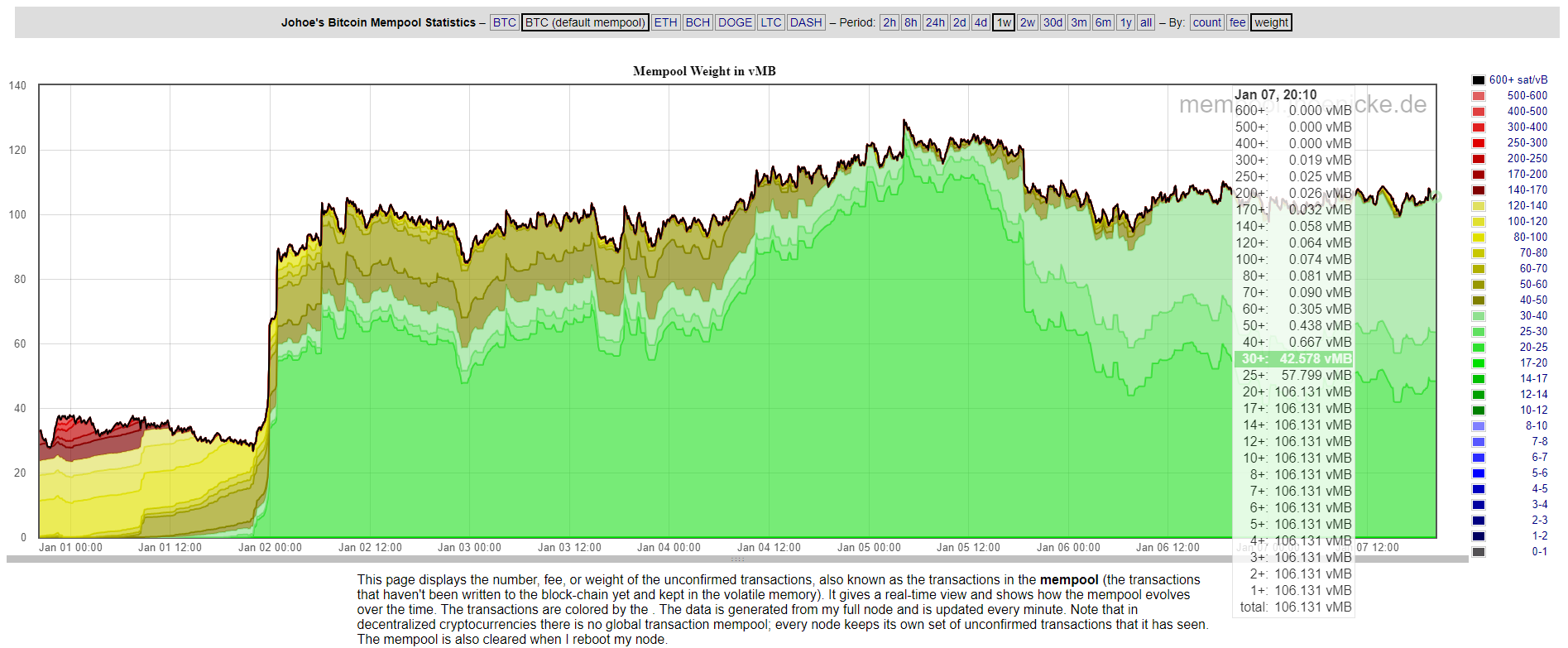Click the highlighted 30+: 42.578 vMB row
Screen dimensions: 1568x648
[1294, 358]
